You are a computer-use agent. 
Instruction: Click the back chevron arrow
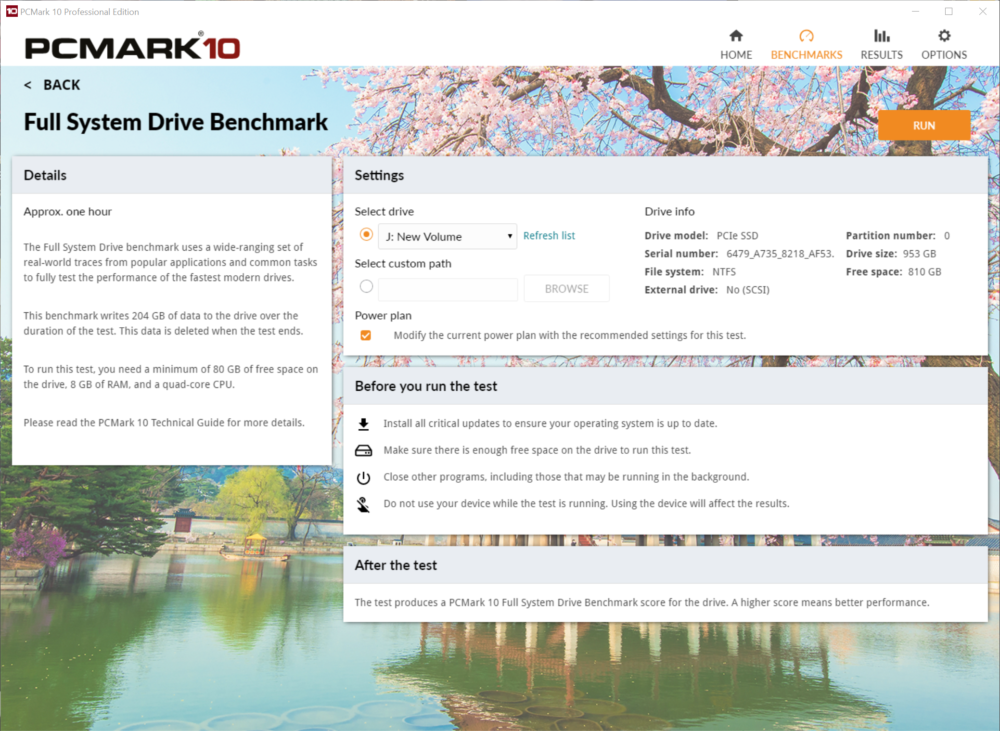click(x=27, y=85)
